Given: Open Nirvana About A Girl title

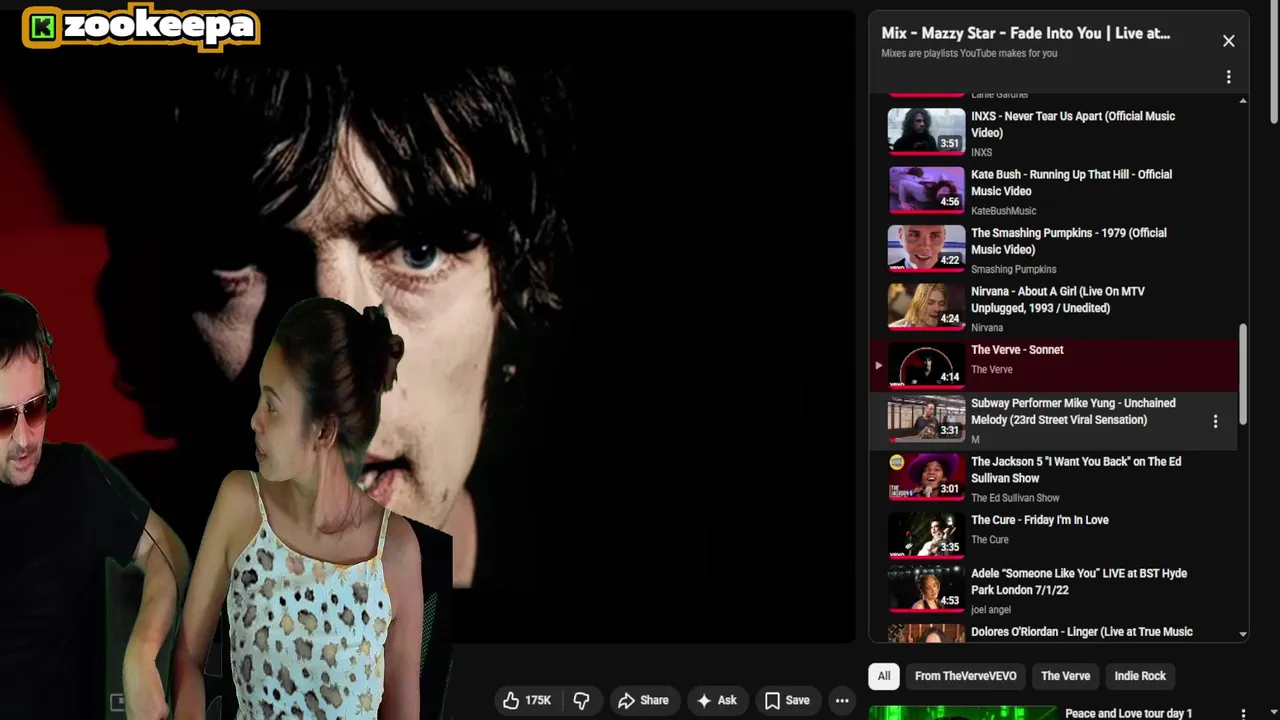Looking at the screenshot, I should pyautogui.click(x=1058, y=299).
